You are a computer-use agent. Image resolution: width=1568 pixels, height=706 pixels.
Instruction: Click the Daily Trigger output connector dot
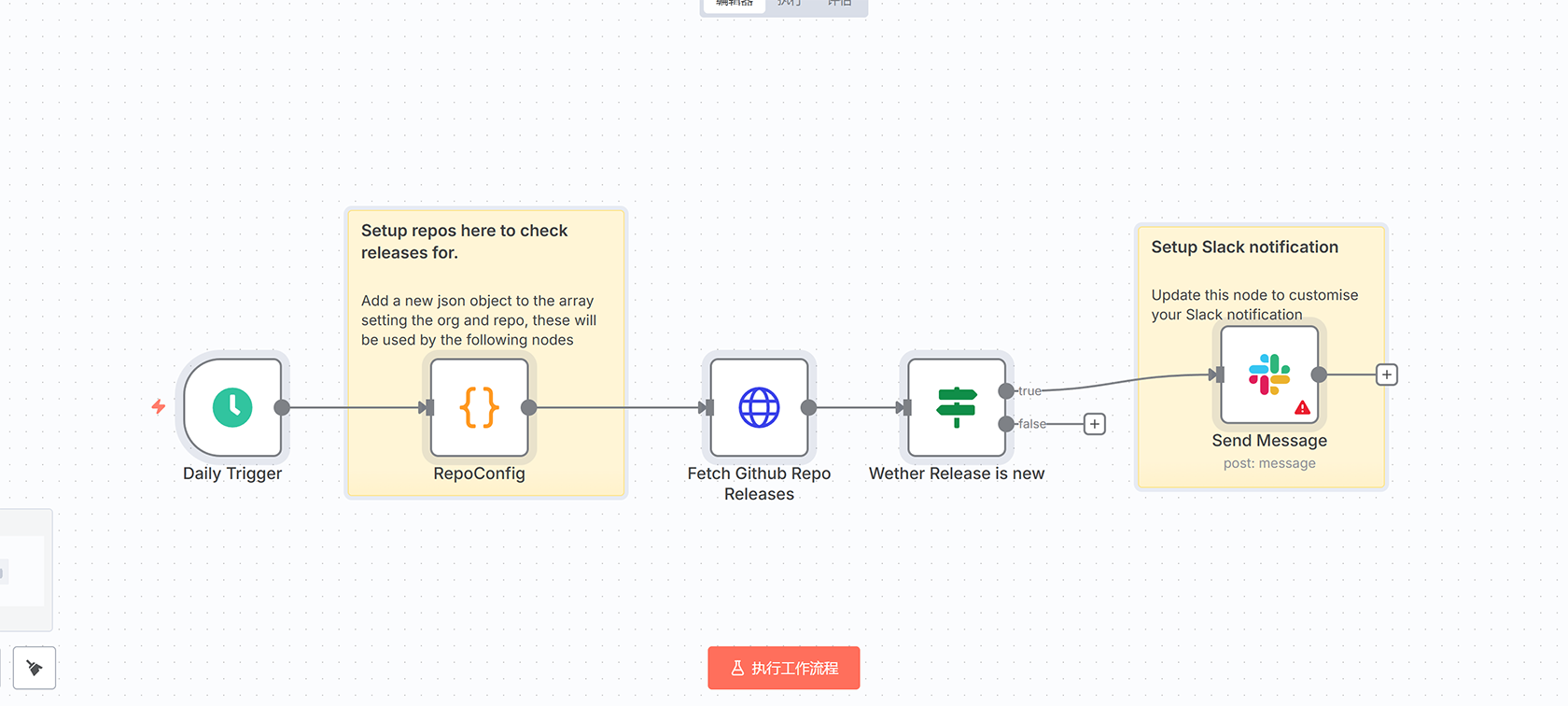coord(282,407)
